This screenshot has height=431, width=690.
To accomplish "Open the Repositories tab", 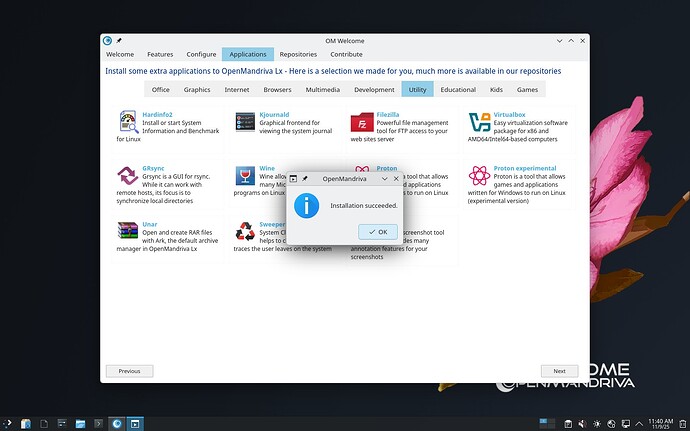I will [298, 54].
